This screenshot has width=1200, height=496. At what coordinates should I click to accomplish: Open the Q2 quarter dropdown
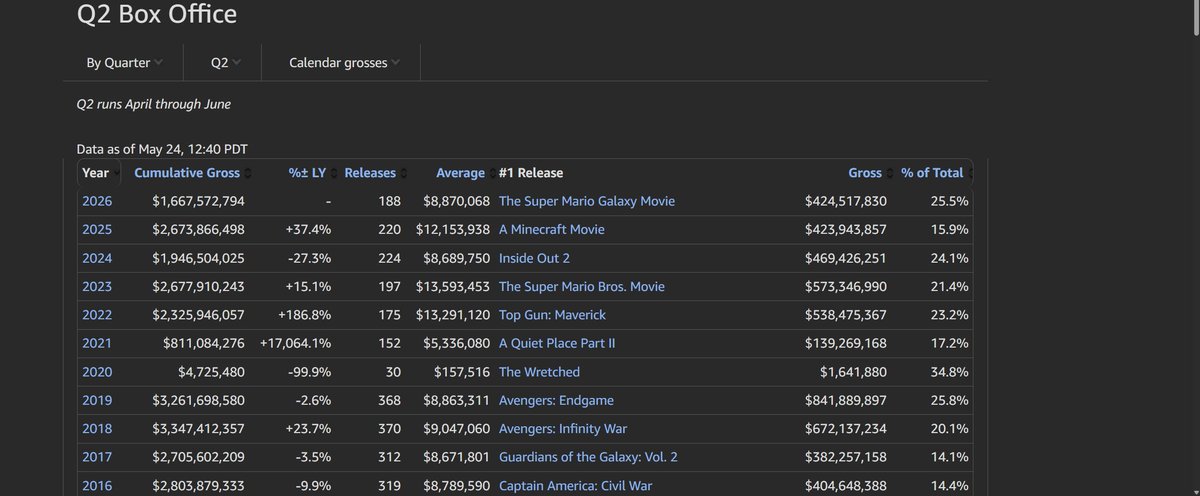point(225,63)
